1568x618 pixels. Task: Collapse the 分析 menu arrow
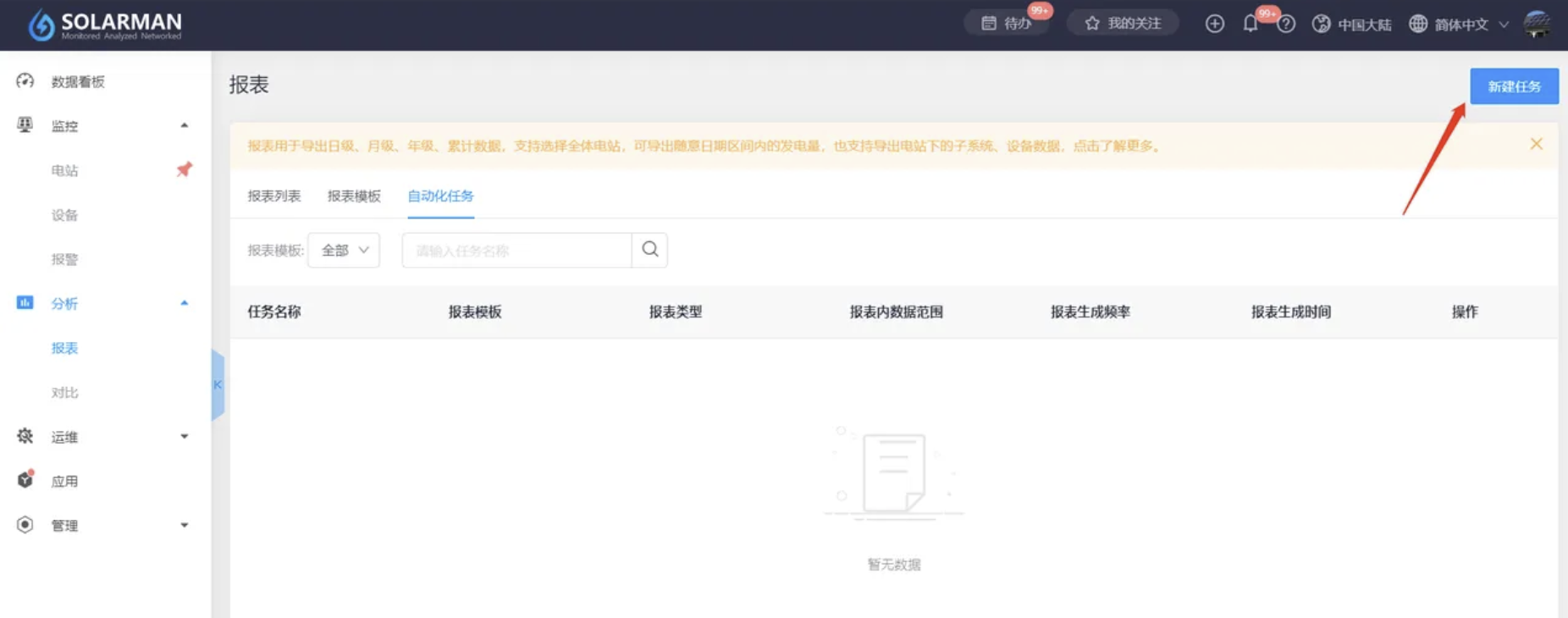(185, 303)
